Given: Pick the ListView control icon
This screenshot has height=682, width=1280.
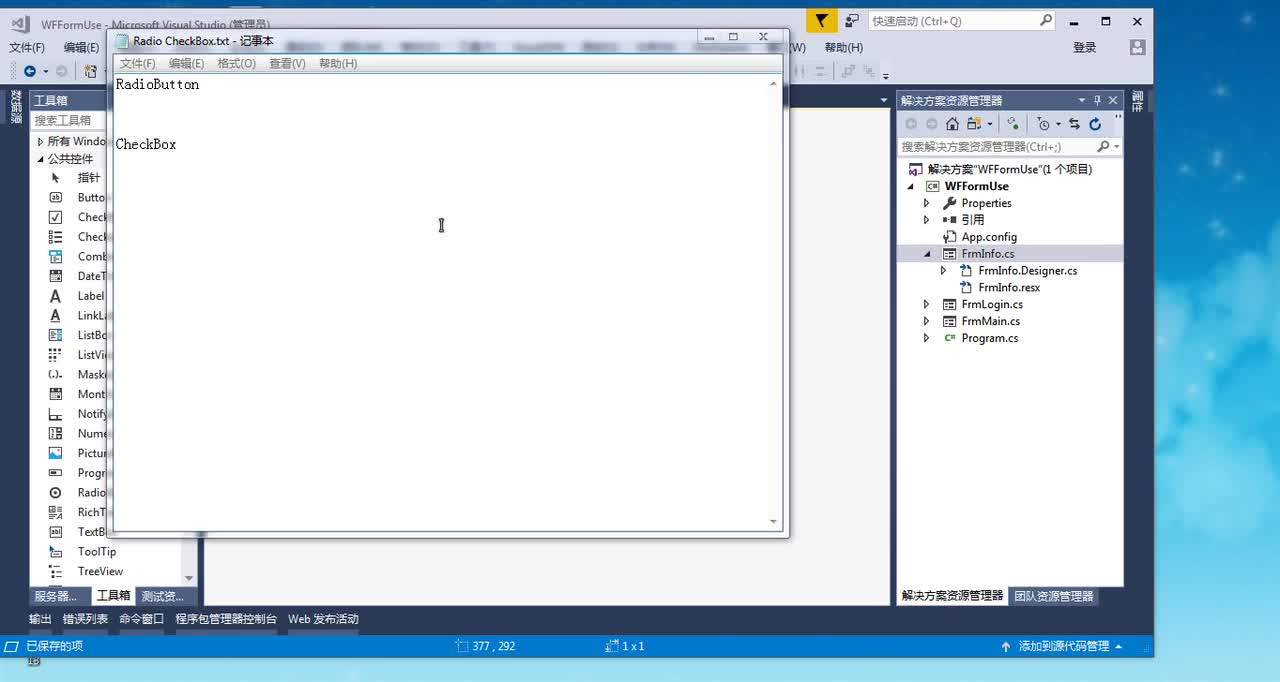Looking at the screenshot, I should [56, 355].
